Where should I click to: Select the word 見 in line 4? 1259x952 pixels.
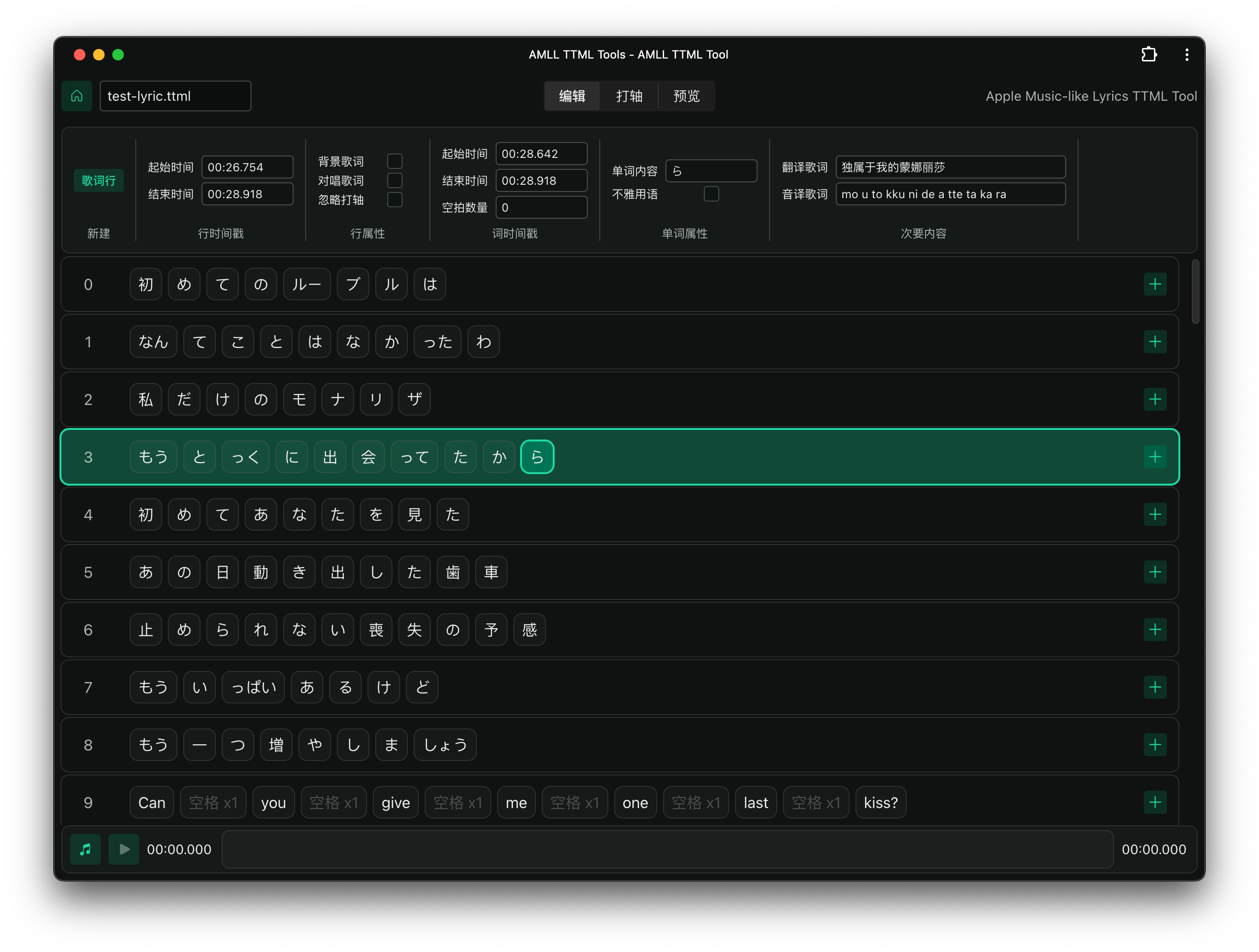pyautogui.click(x=415, y=514)
